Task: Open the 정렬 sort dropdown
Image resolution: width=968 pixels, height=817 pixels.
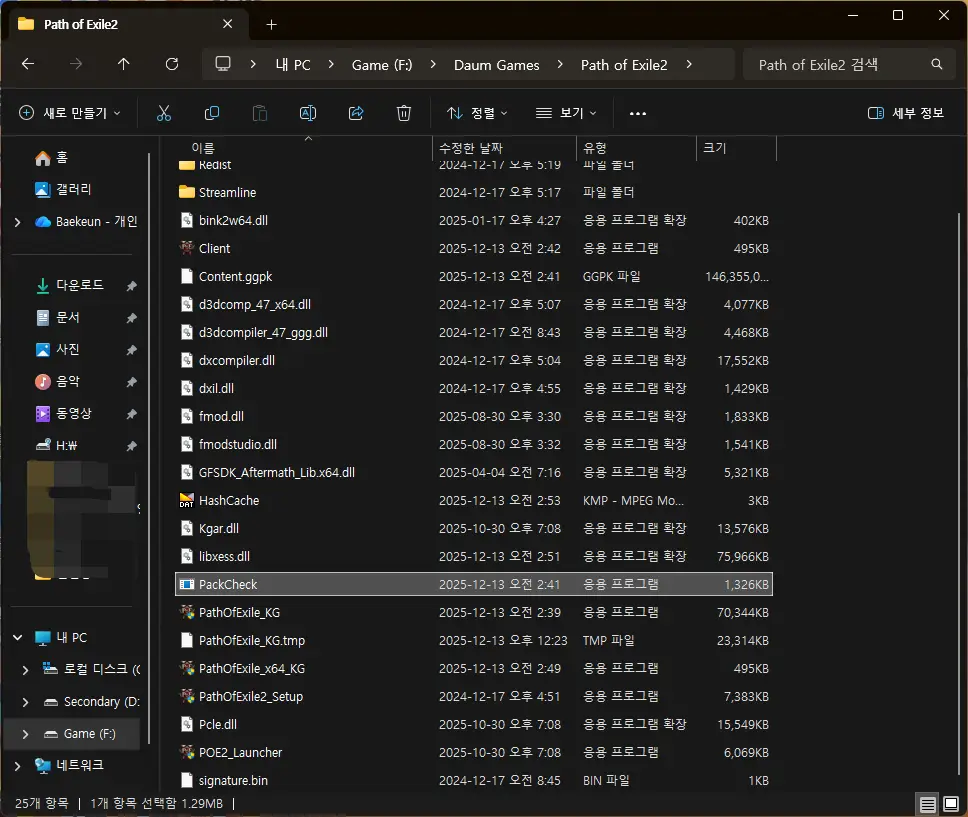Action: click(x=476, y=112)
